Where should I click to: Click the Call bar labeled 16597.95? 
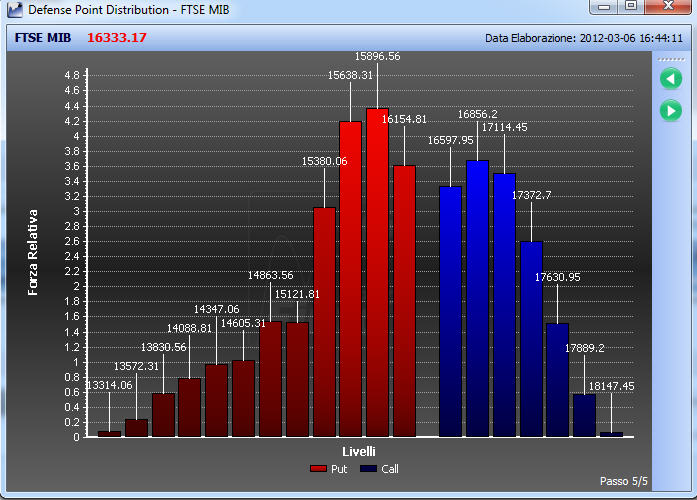(450, 312)
